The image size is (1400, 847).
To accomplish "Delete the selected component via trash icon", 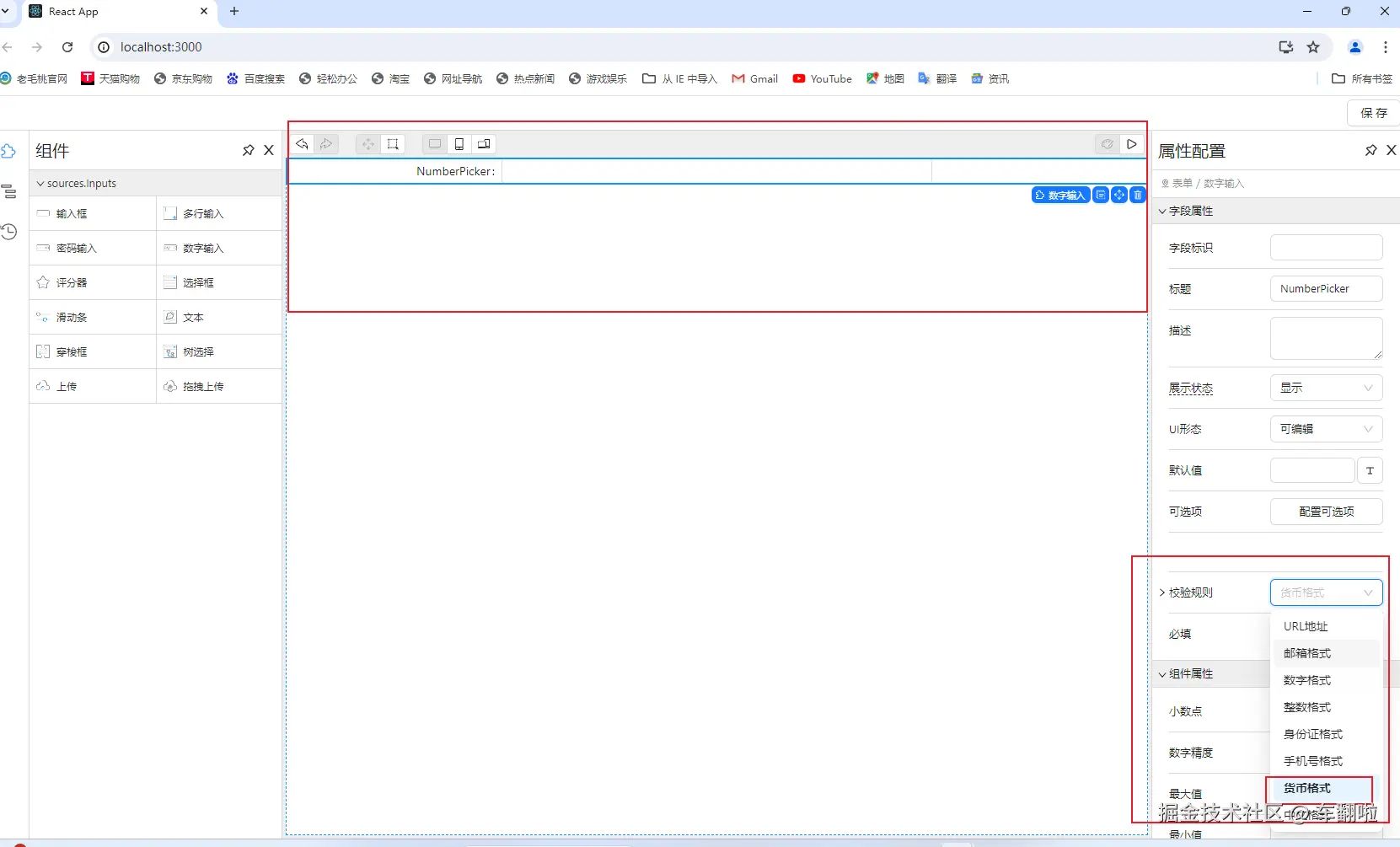I will tap(1138, 195).
